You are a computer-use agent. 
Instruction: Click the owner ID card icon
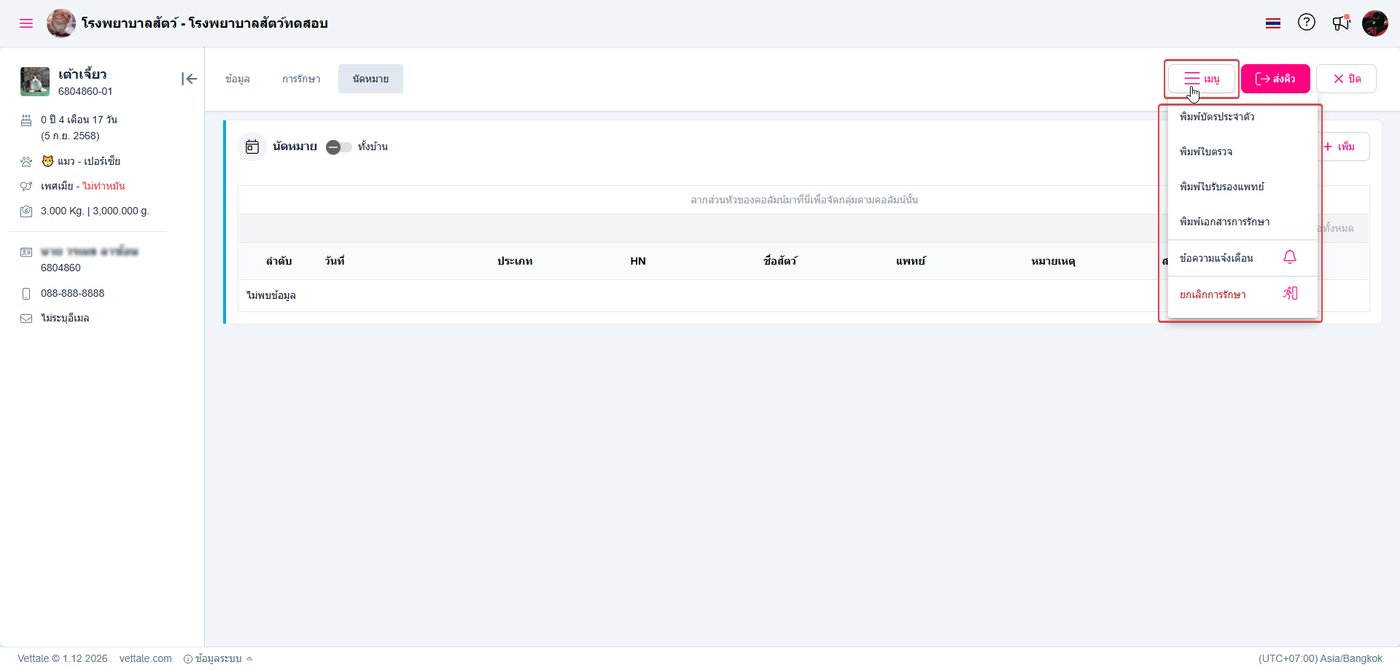(x=26, y=252)
